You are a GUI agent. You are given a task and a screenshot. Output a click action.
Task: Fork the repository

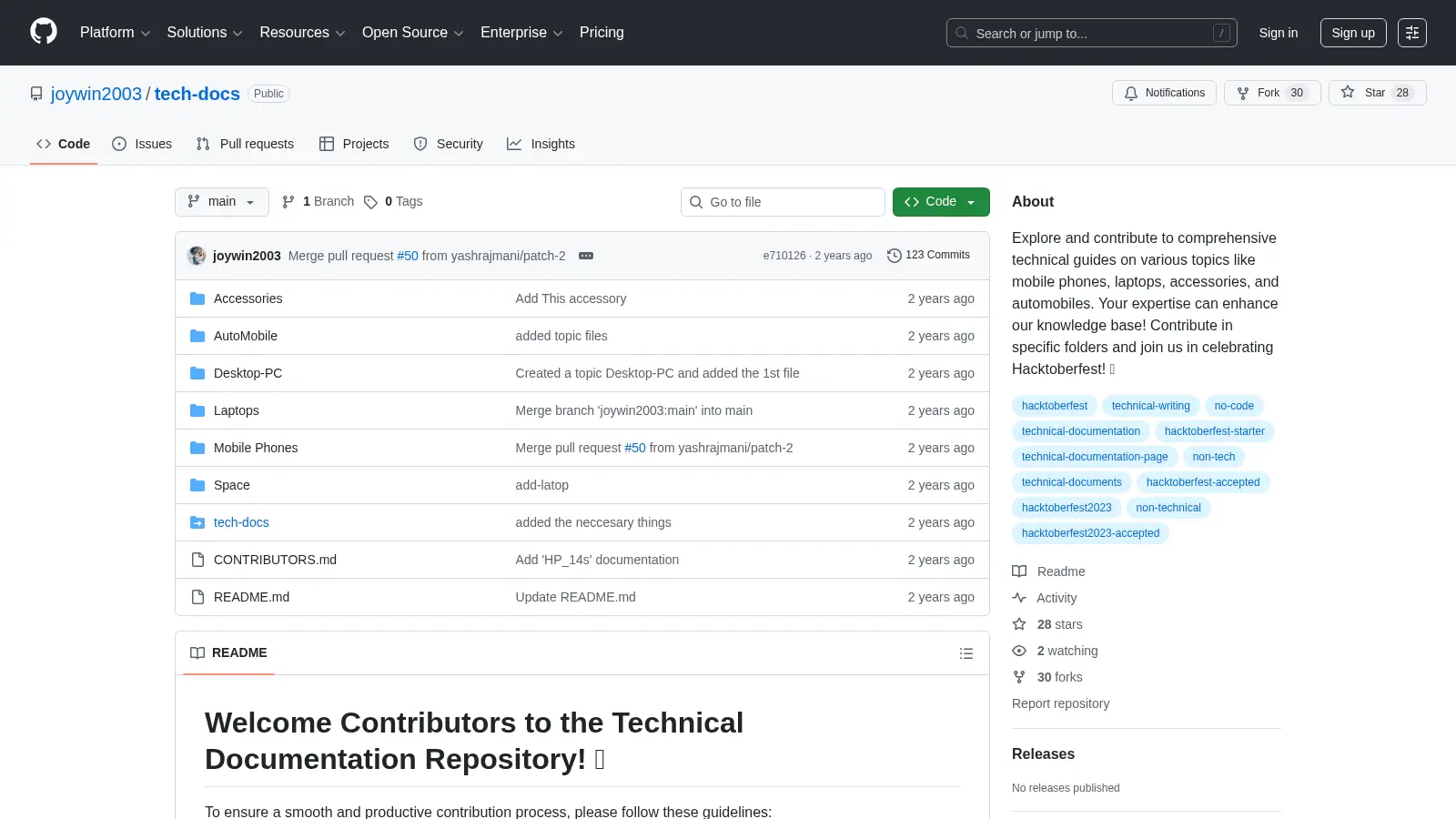(x=1272, y=93)
